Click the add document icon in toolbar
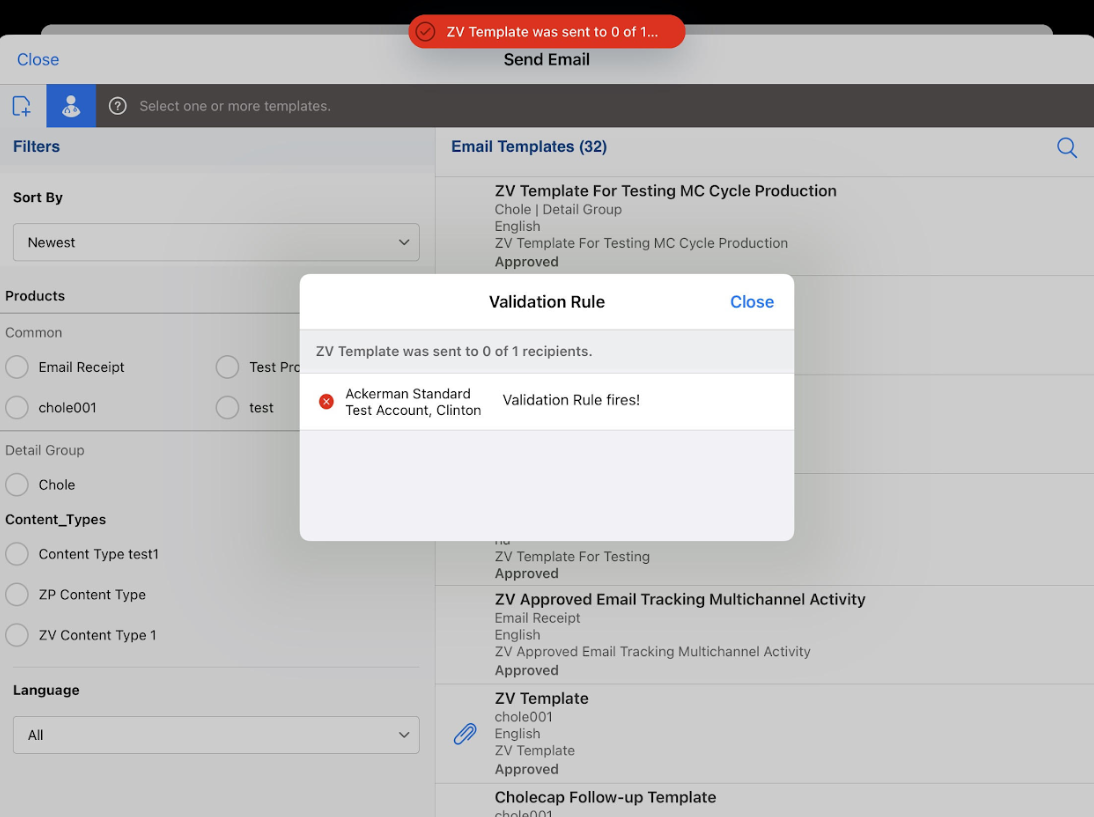This screenshot has width=1094, height=817. pos(22,106)
